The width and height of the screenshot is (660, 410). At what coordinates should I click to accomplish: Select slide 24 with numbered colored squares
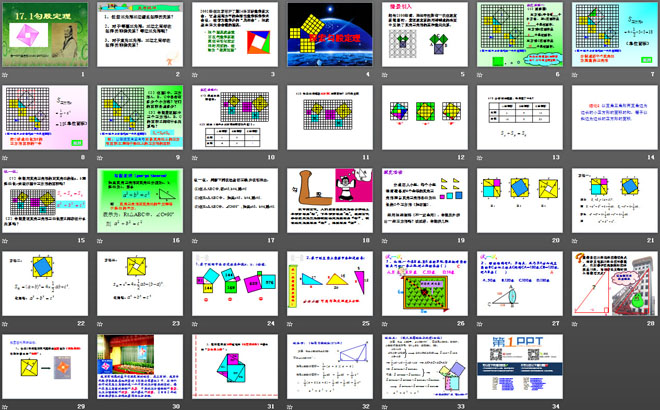pos(235,284)
